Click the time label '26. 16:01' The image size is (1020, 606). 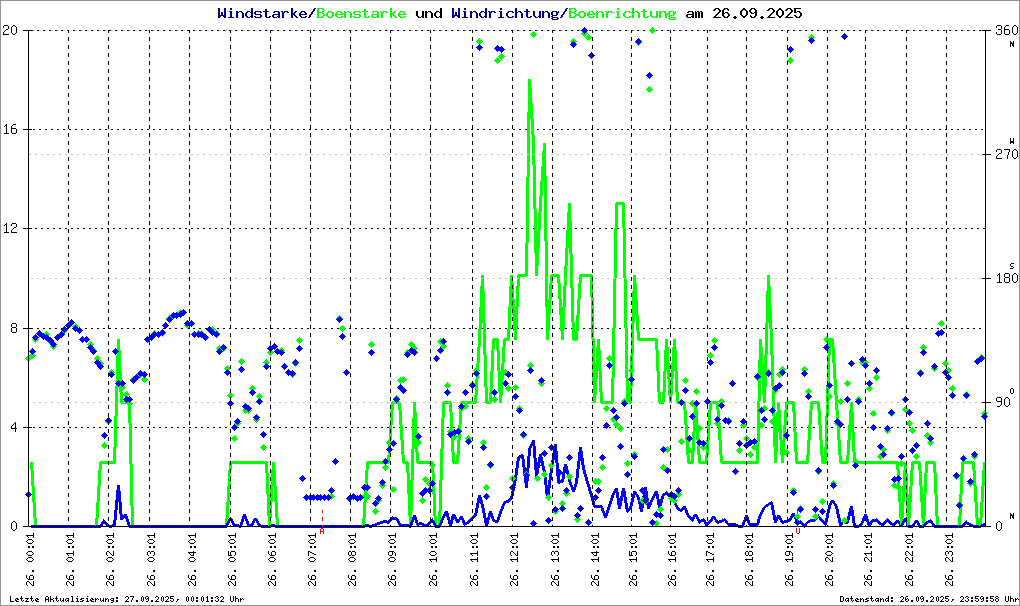(672, 559)
